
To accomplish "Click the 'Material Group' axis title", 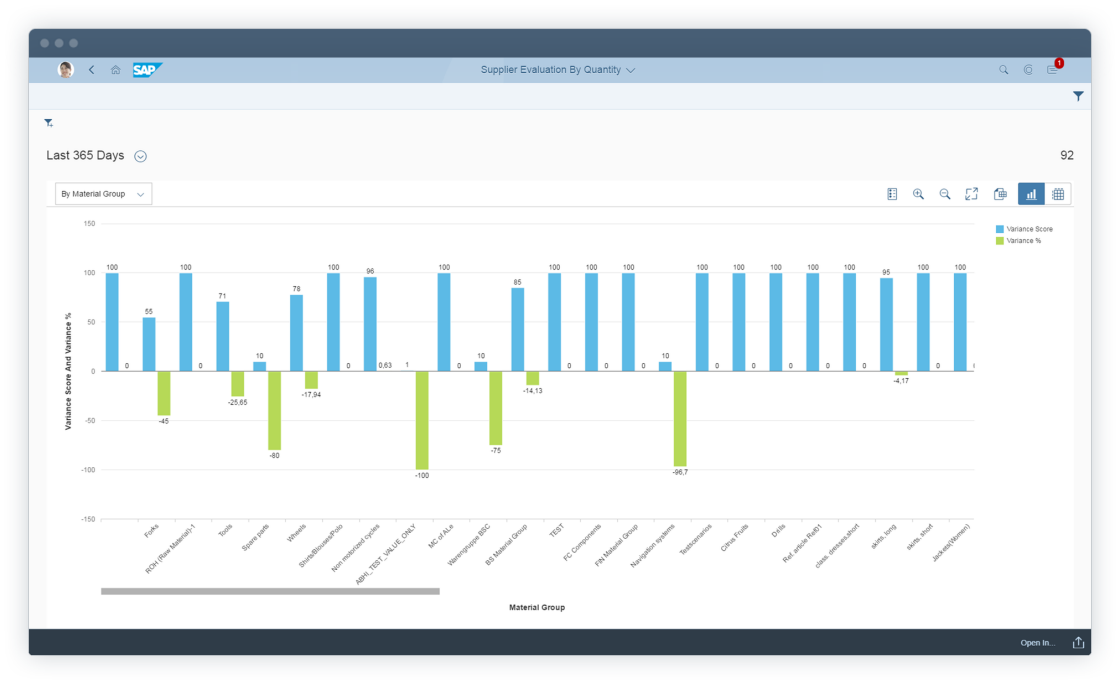I will point(537,608).
